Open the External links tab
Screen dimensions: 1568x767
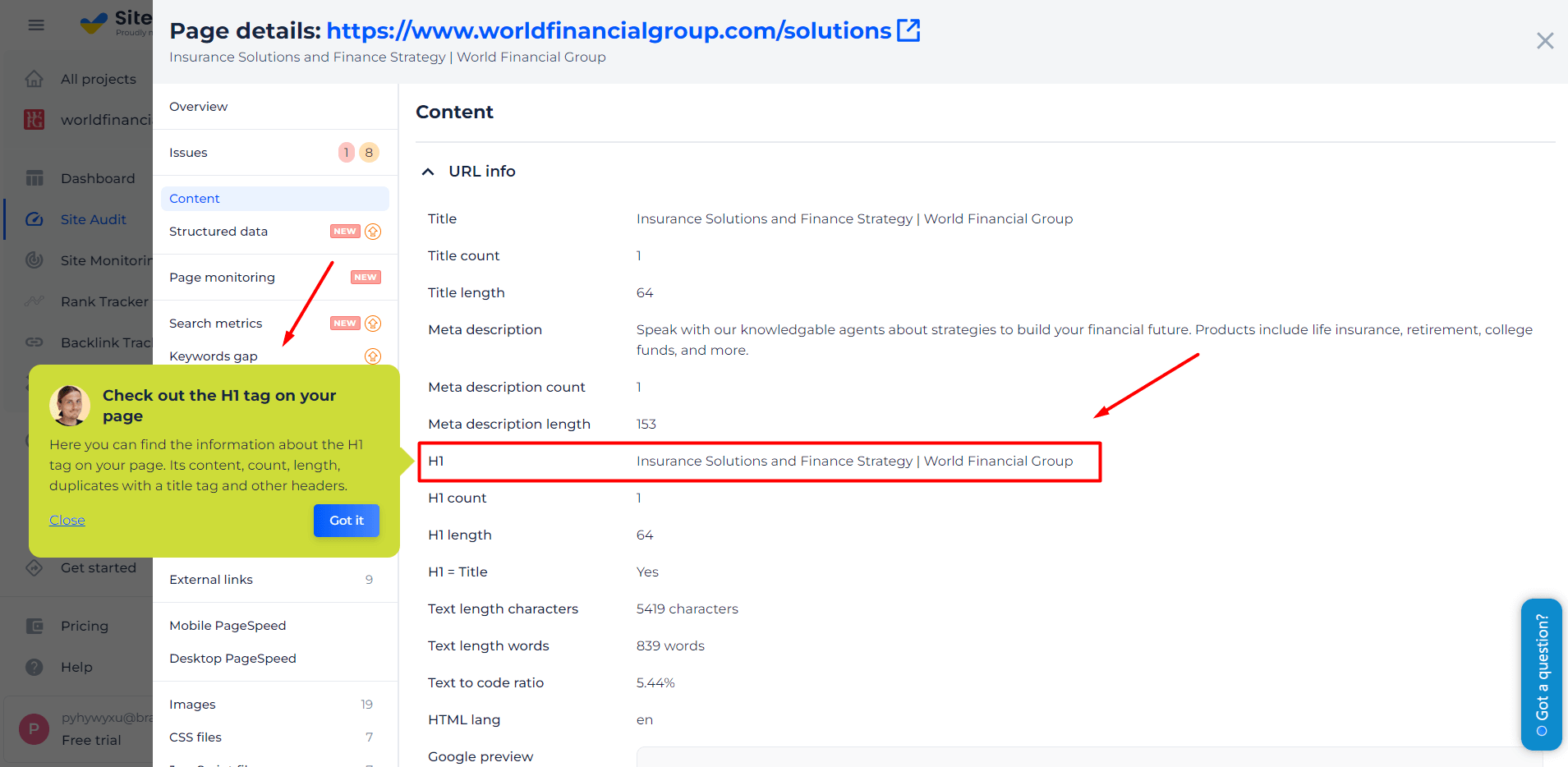211,580
